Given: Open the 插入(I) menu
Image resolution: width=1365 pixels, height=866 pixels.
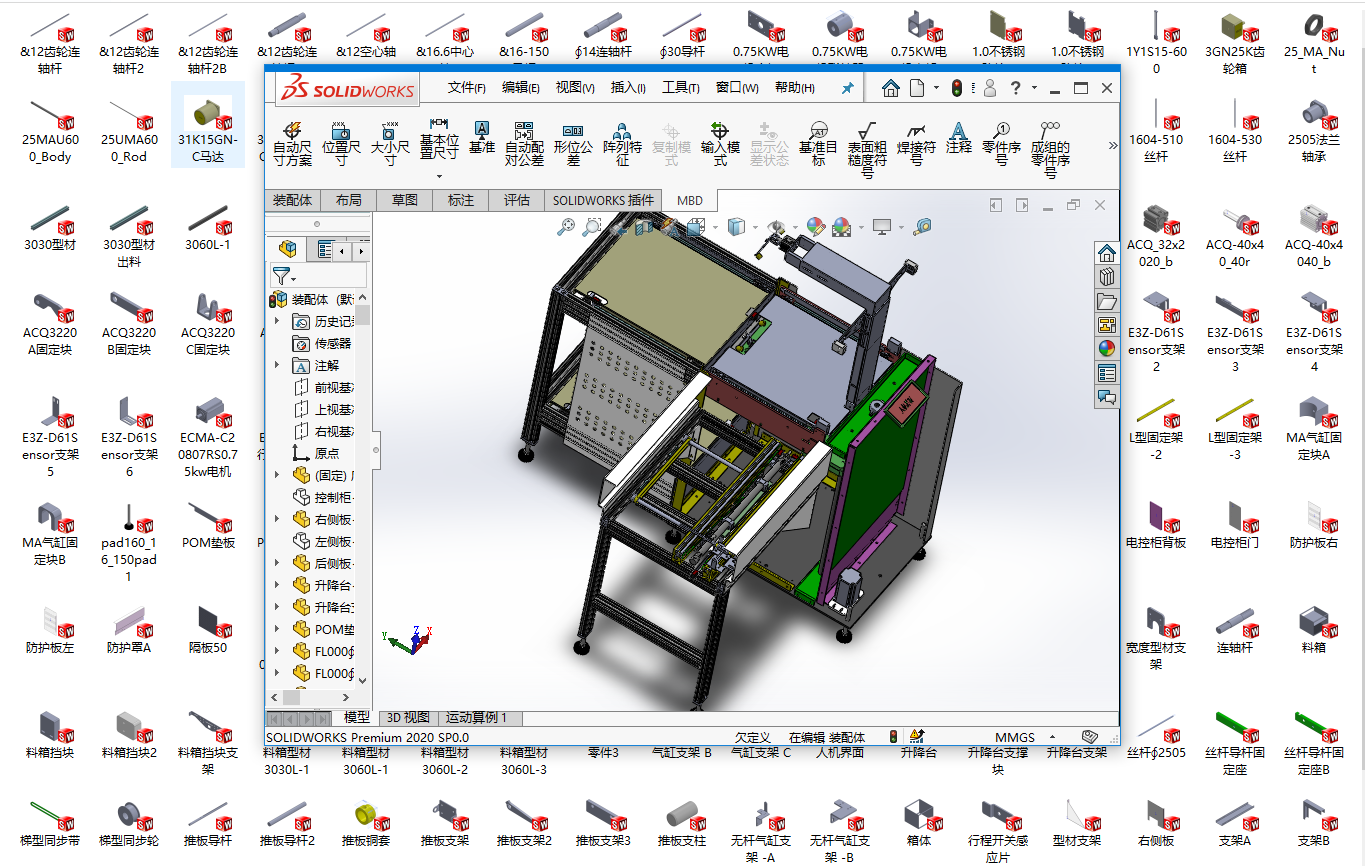Looking at the screenshot, I should coord(628,88).
